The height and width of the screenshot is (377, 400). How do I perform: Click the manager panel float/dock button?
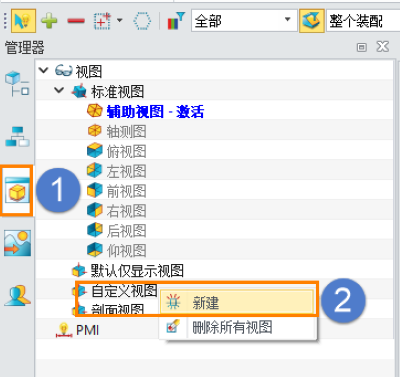tap(362, 47)
